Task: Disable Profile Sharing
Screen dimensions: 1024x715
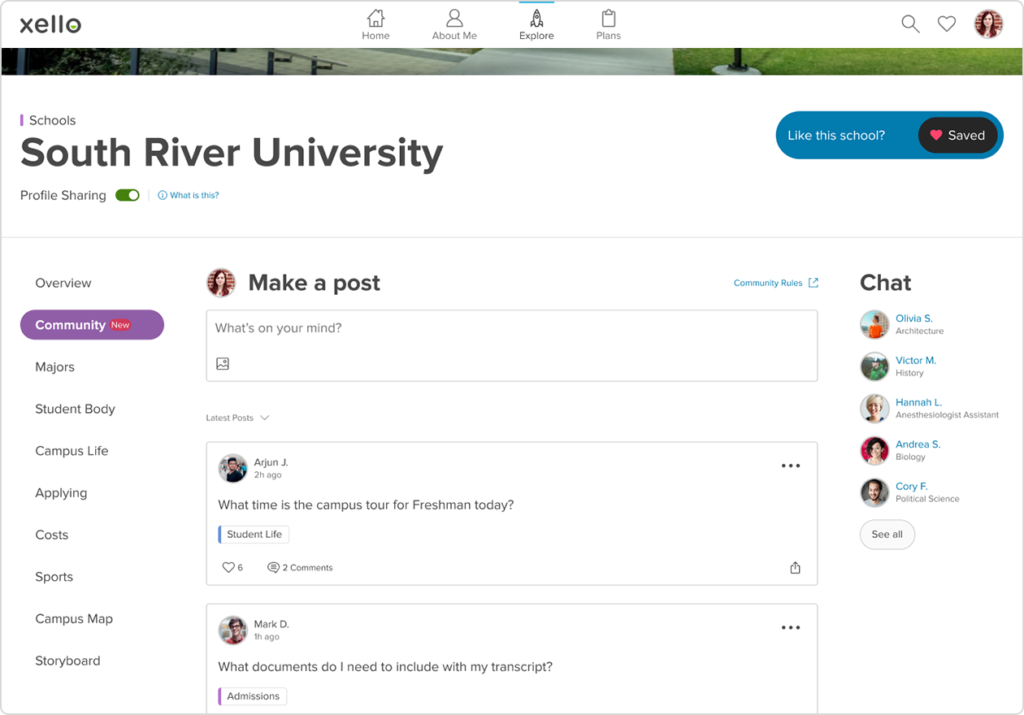Action: pos(126,195)
